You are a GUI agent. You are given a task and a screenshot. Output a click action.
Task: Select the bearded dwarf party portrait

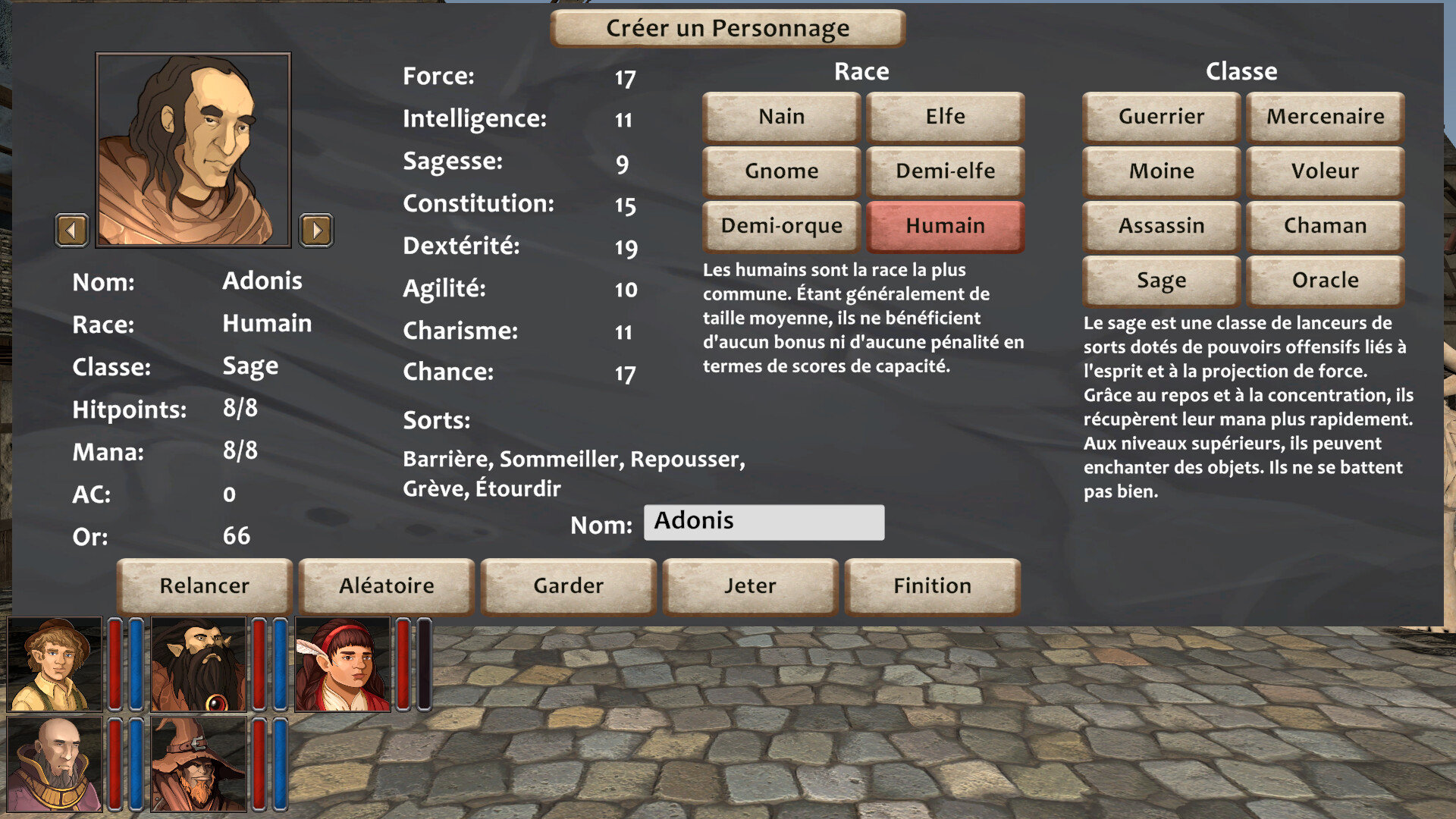(199, 664)
